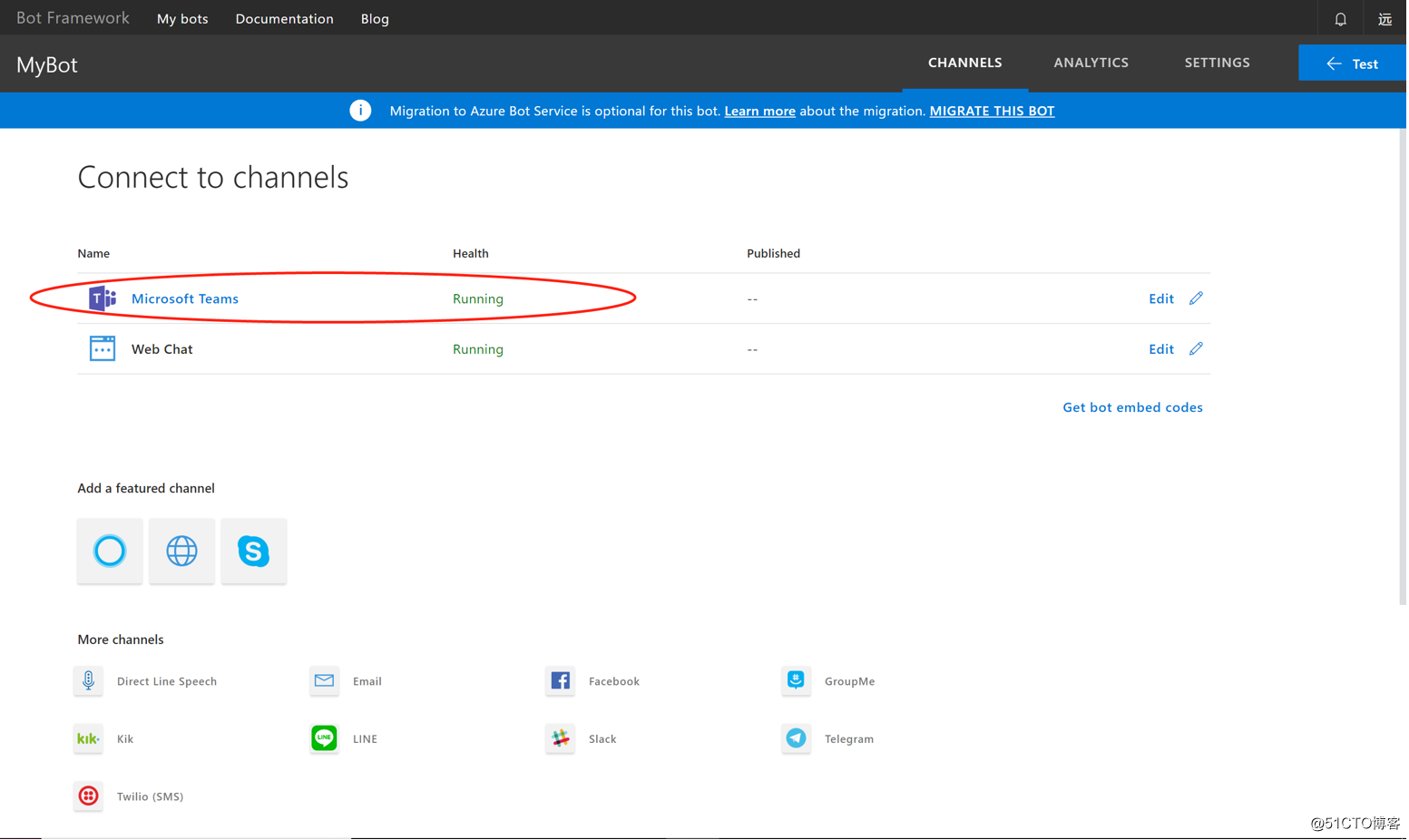Switch to the SETTINGS tab

pos(1219,63)
